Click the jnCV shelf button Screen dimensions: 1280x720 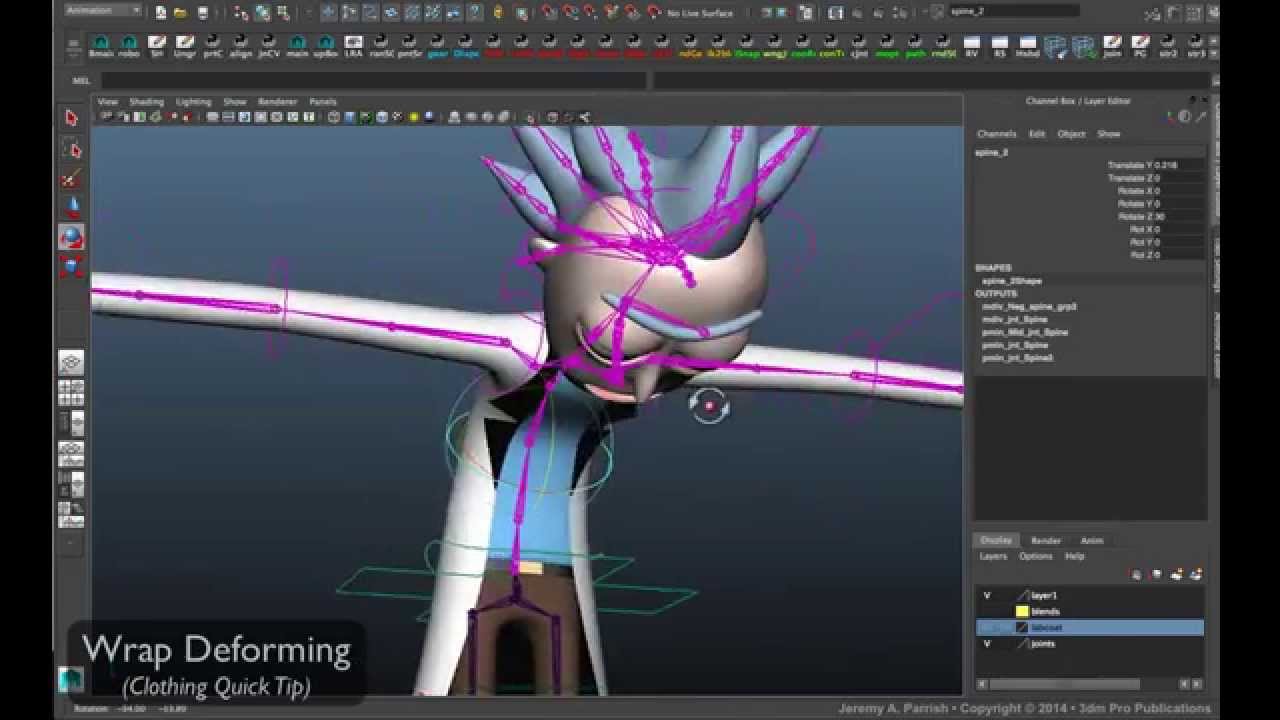pos(269,46)
